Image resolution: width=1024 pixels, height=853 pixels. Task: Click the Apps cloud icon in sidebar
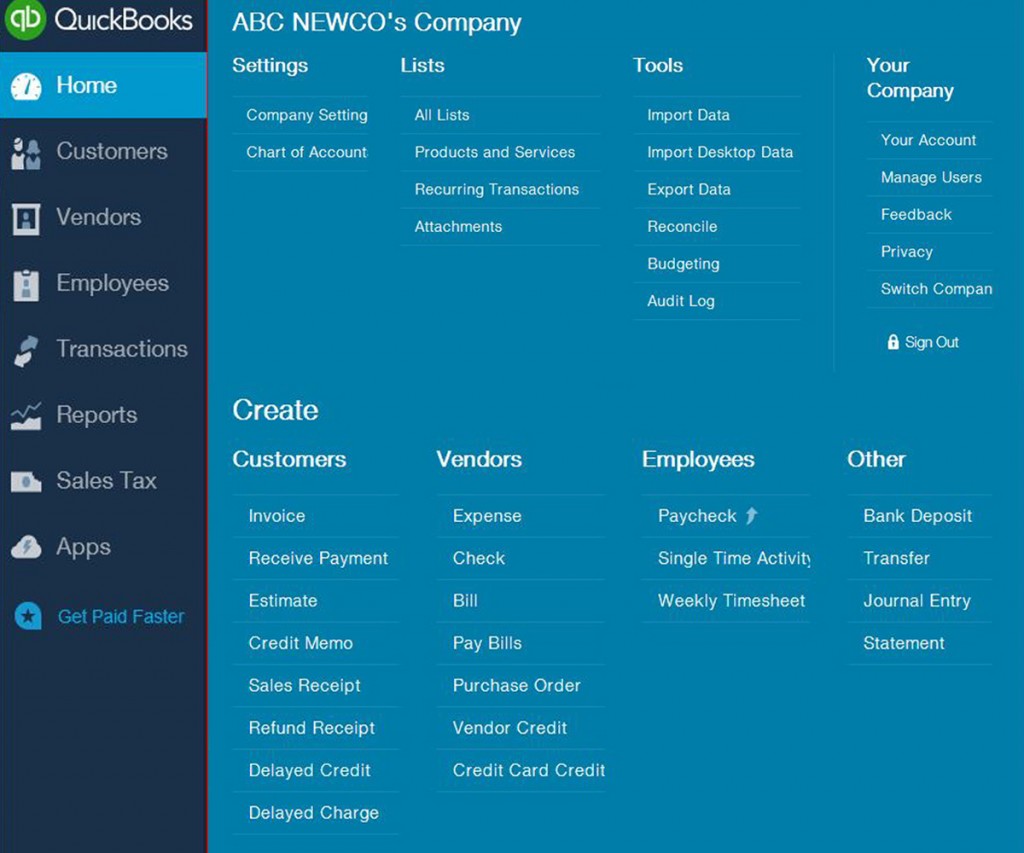26,547
